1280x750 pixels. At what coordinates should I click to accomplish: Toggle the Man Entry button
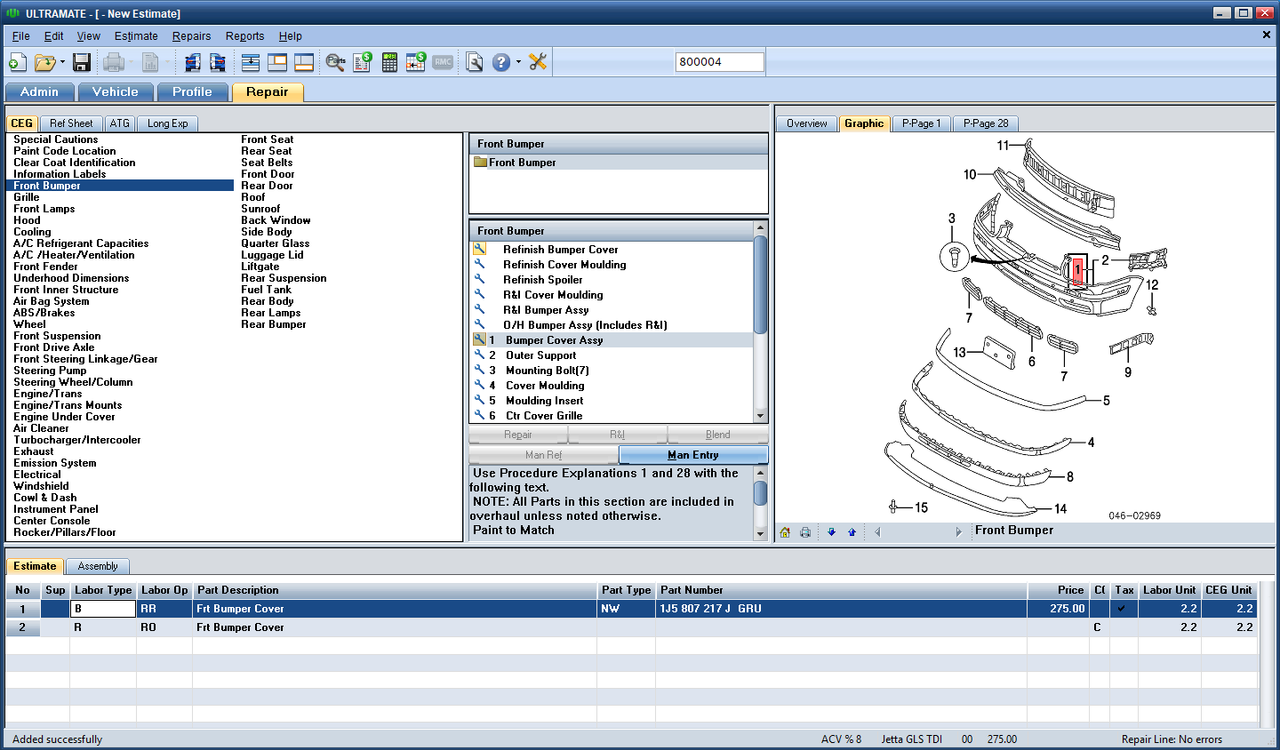[693, 455]
